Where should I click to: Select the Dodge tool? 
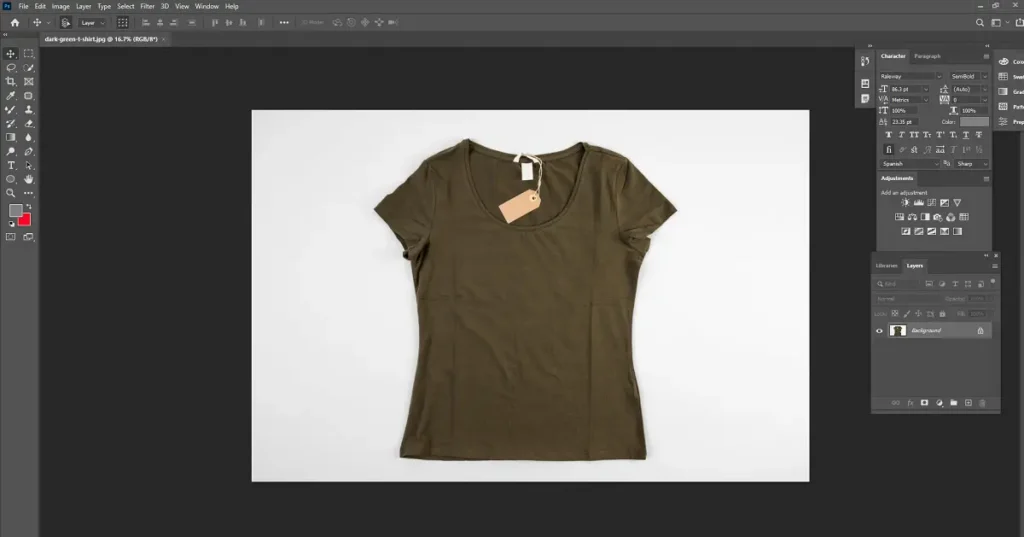pos(10,152)
